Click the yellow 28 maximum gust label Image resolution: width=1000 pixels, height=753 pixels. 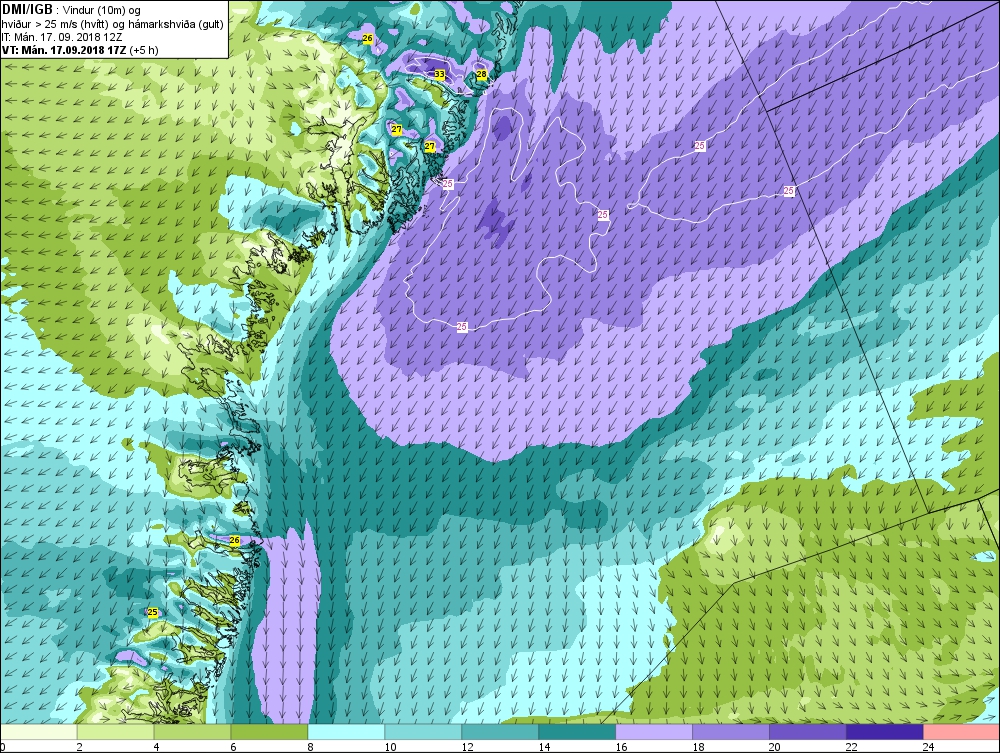pyautogui.click(x=482, y=75)
